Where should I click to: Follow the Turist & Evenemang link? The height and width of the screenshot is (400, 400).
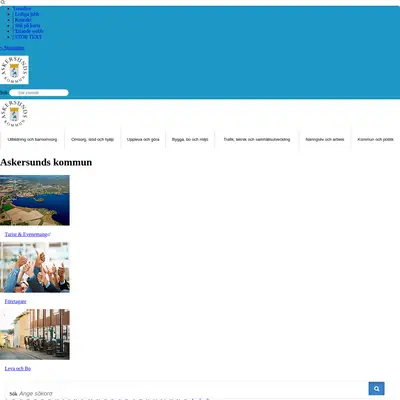[26, 234]
